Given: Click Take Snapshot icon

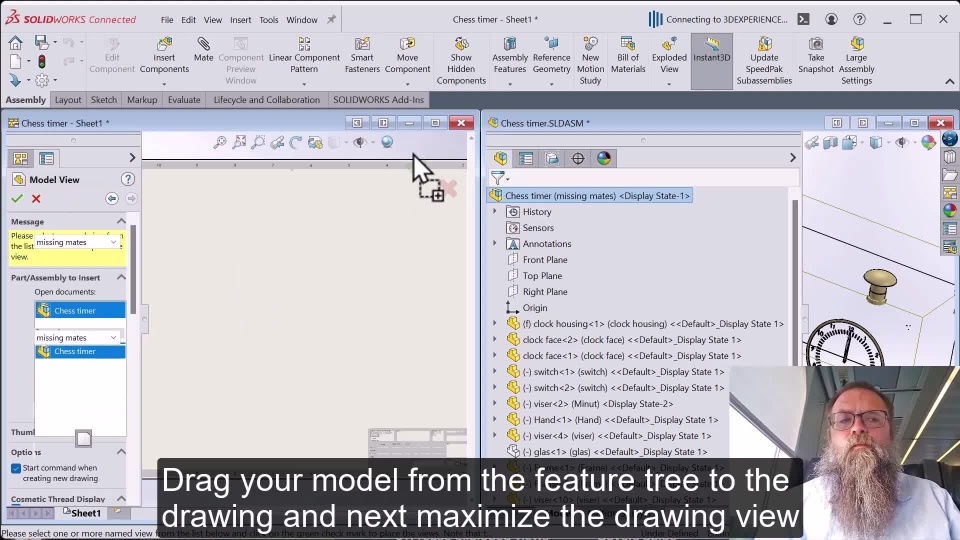Looking at the screenshot, I should (x=816, y=55).
